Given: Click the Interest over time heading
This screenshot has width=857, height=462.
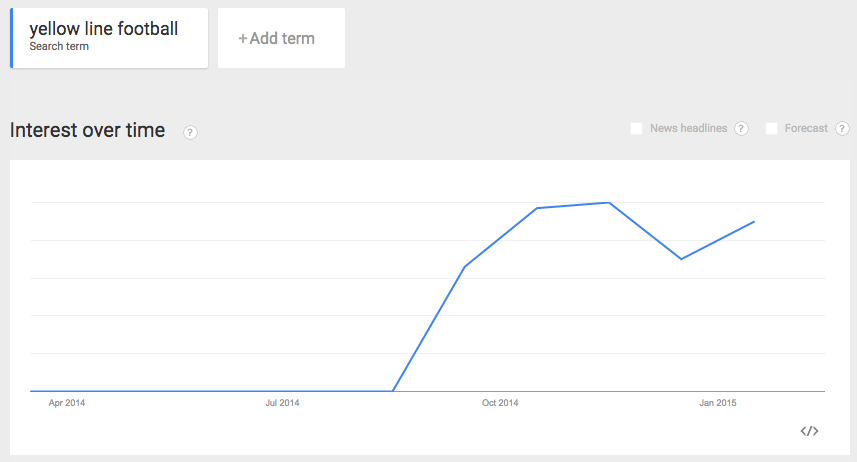Looking at the screenshot, I should 87,130.
